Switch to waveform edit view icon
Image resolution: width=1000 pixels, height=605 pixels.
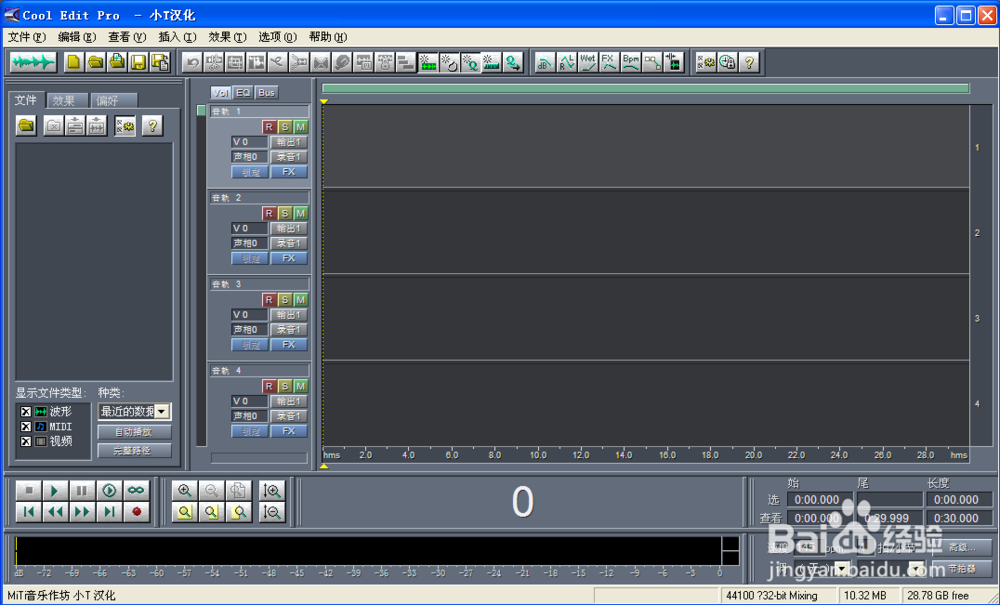(33, 62)
